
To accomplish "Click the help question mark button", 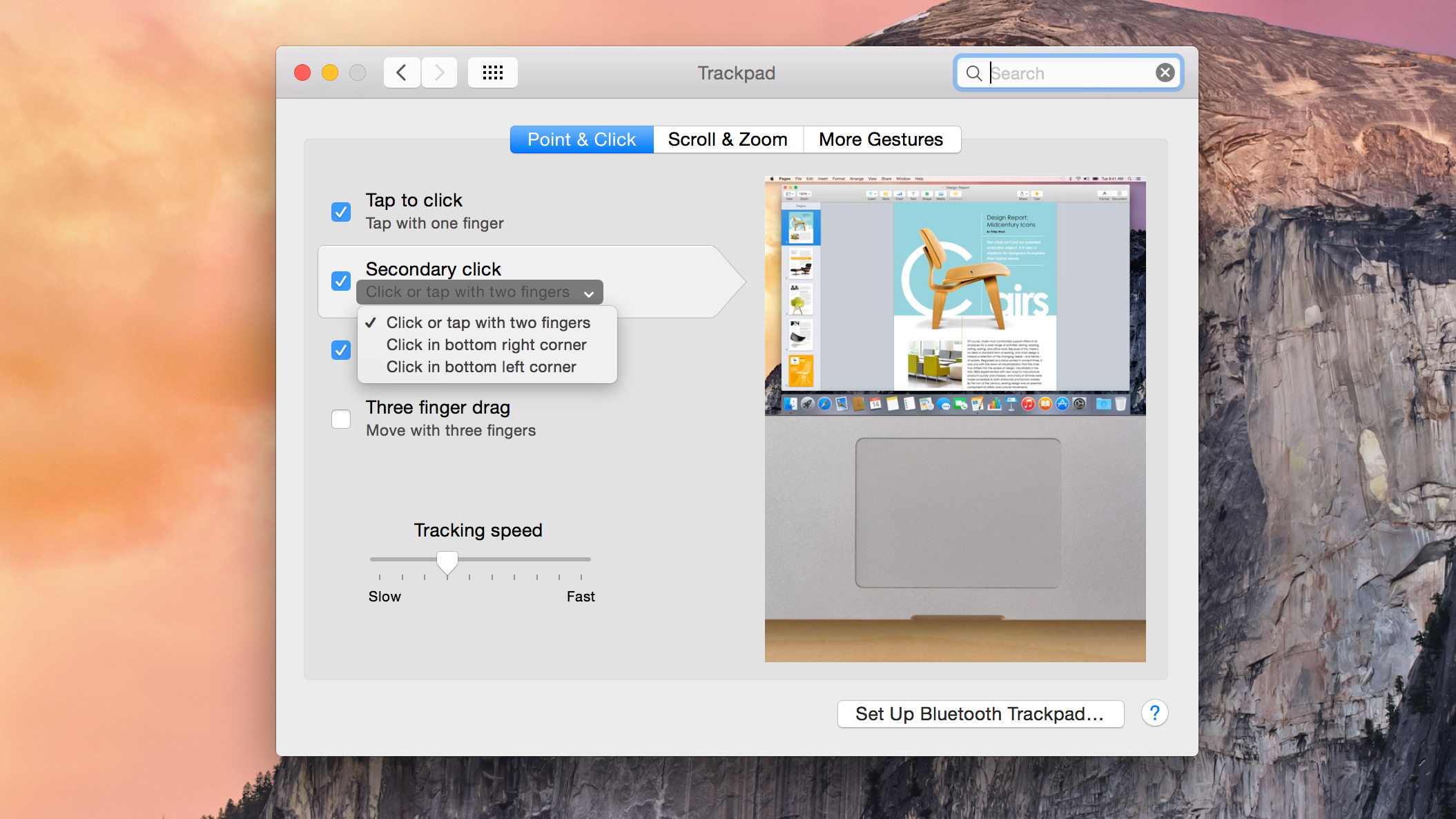I will click(x=1154, y=714).
